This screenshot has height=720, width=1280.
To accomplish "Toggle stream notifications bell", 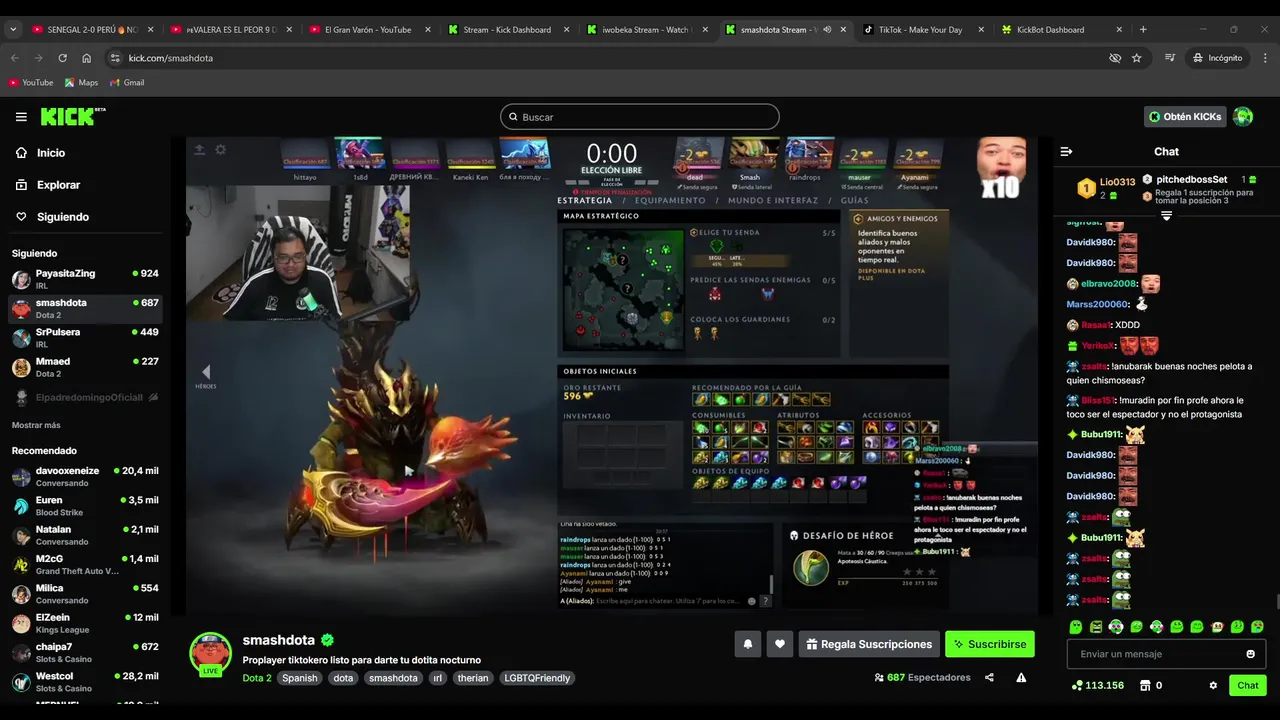I will [747, 645].
